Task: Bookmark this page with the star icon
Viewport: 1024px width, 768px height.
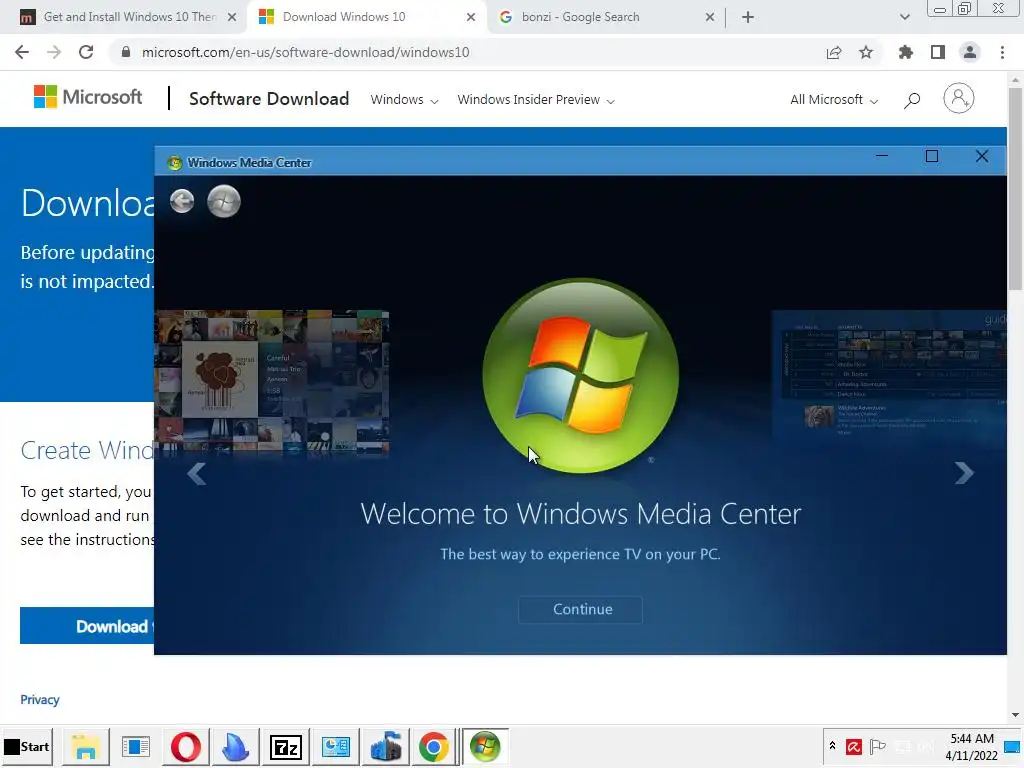Action: tap(866, 52)
